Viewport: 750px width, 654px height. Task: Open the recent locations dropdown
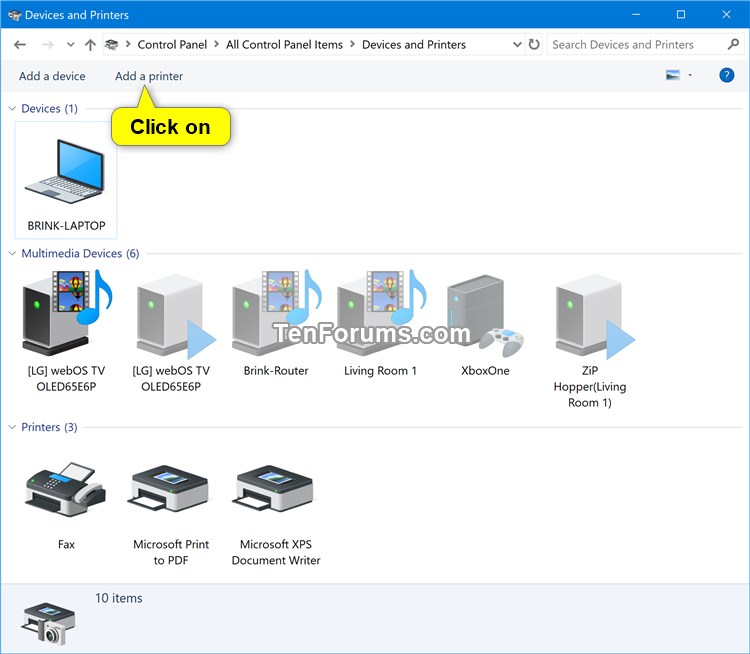click(x=70, y=45)
